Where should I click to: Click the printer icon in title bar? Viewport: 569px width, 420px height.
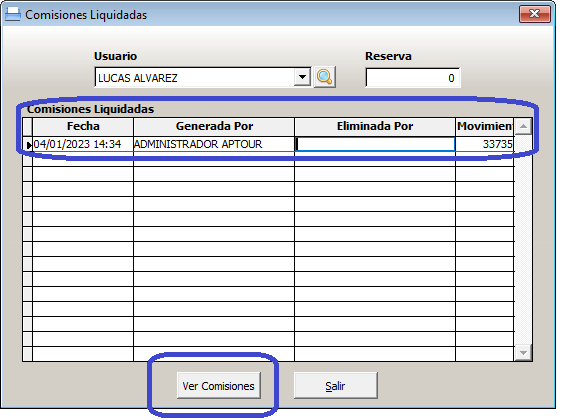tap(13, 14)
